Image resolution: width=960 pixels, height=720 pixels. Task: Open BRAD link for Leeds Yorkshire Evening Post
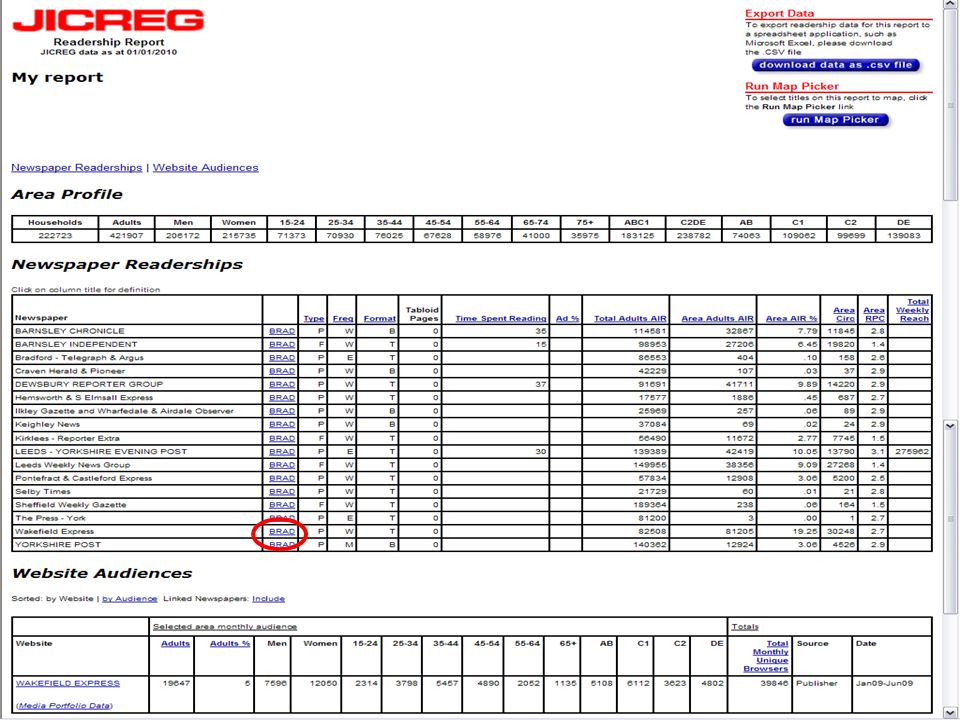click(282, 452)
